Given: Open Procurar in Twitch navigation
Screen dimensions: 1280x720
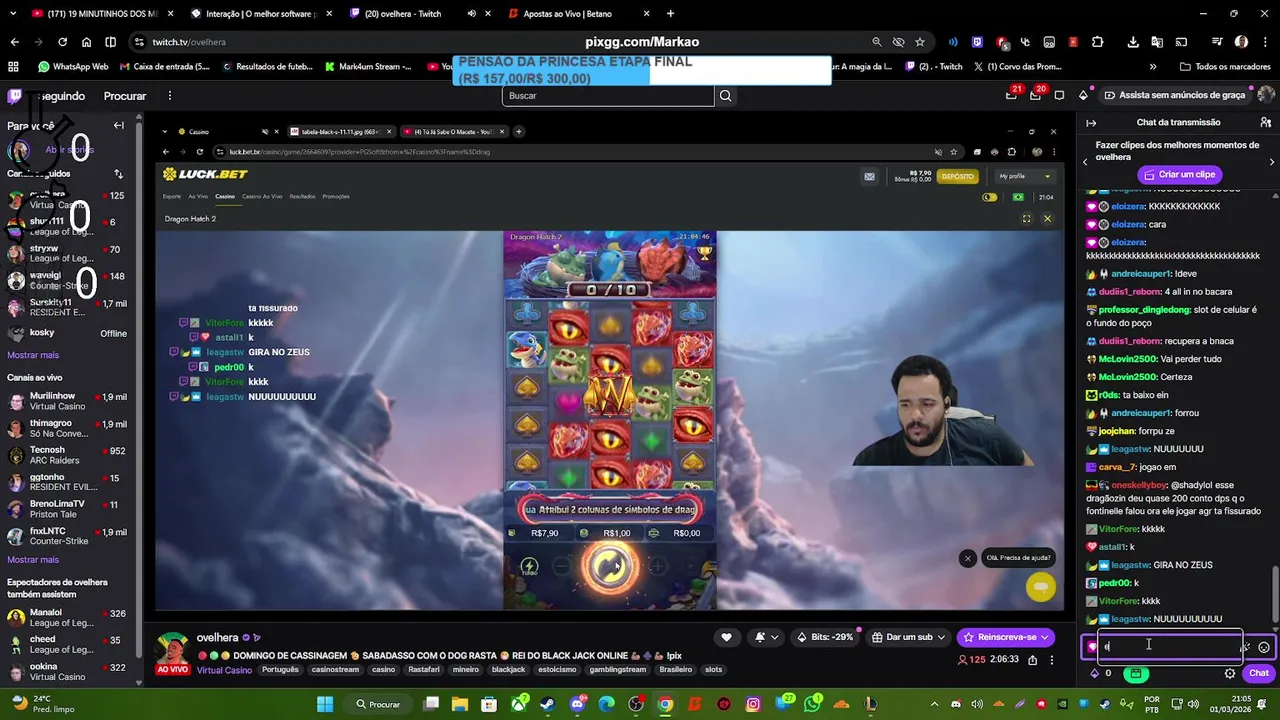Looking at the screenshot, I should pyautogui.click(x=125, y=96).
